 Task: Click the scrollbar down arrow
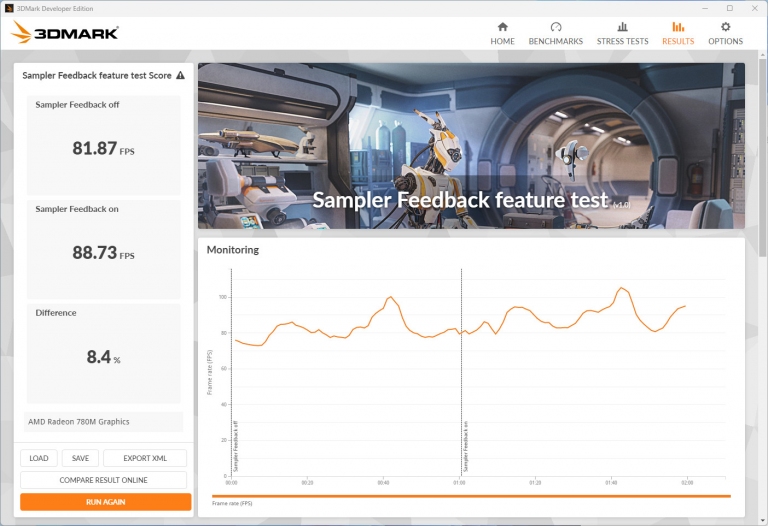coord(763,519)
